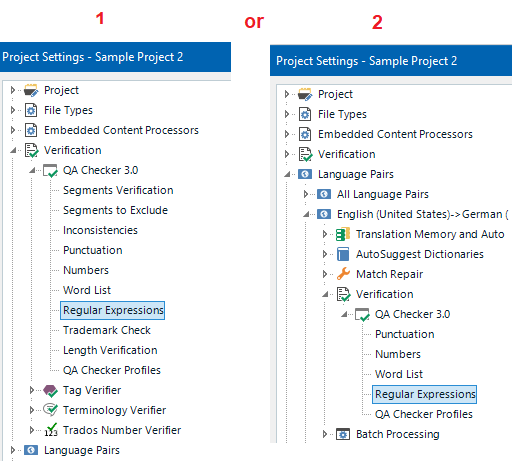The height and width of the screenshot is (466, 513).
Task: Click the Trados Number Verifier icon
Action: click(x=51, y=430)
